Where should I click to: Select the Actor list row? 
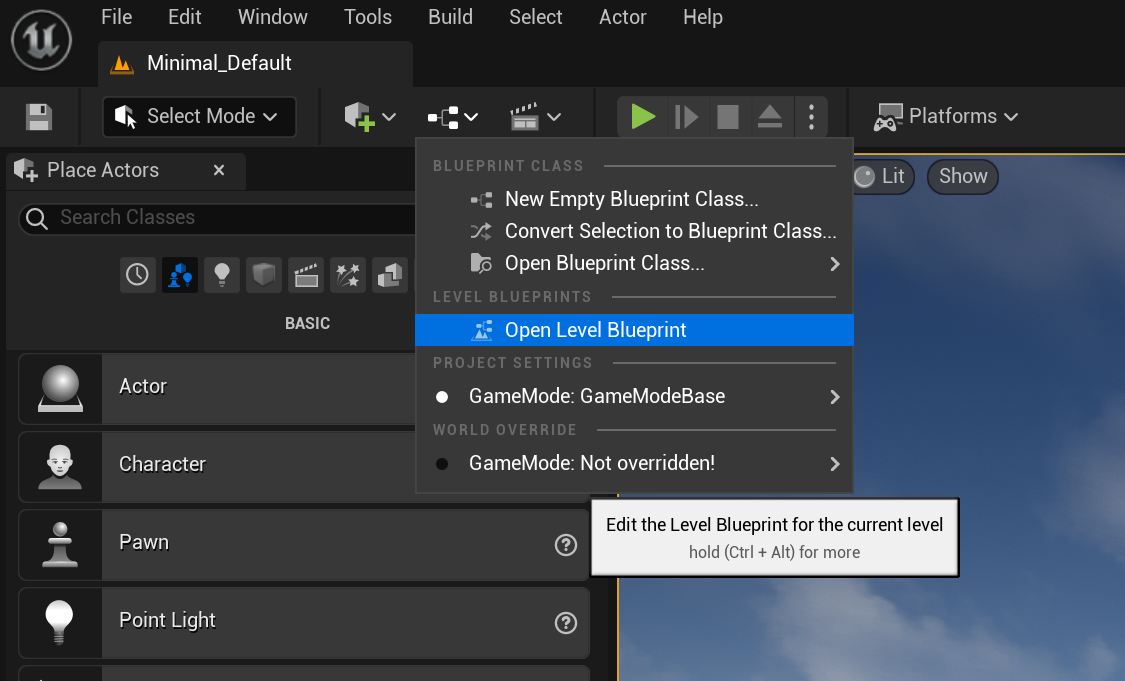click(x=217, y=388)
